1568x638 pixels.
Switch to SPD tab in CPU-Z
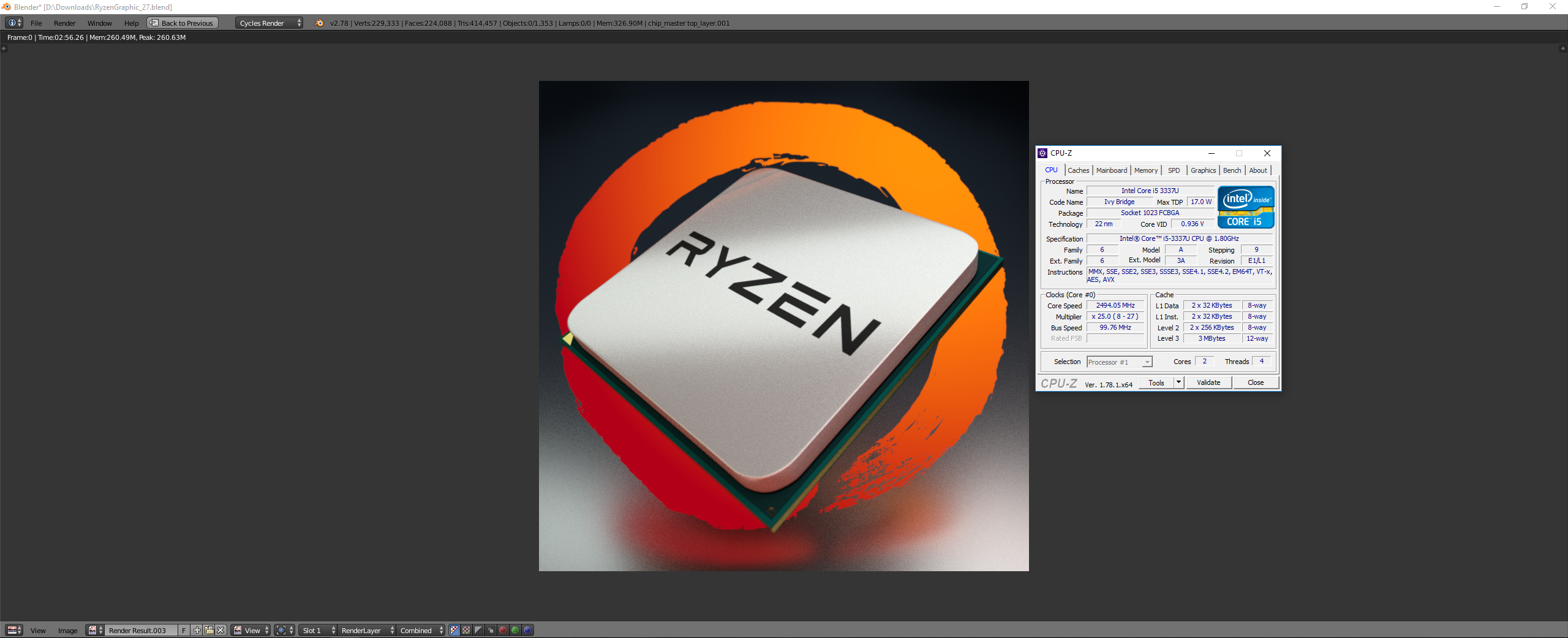(1174, 170)
